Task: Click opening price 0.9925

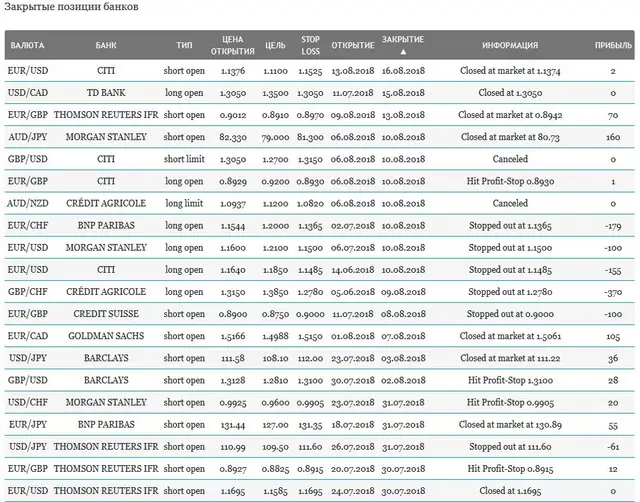Action: pyautogui.click(x=233, y=402)
